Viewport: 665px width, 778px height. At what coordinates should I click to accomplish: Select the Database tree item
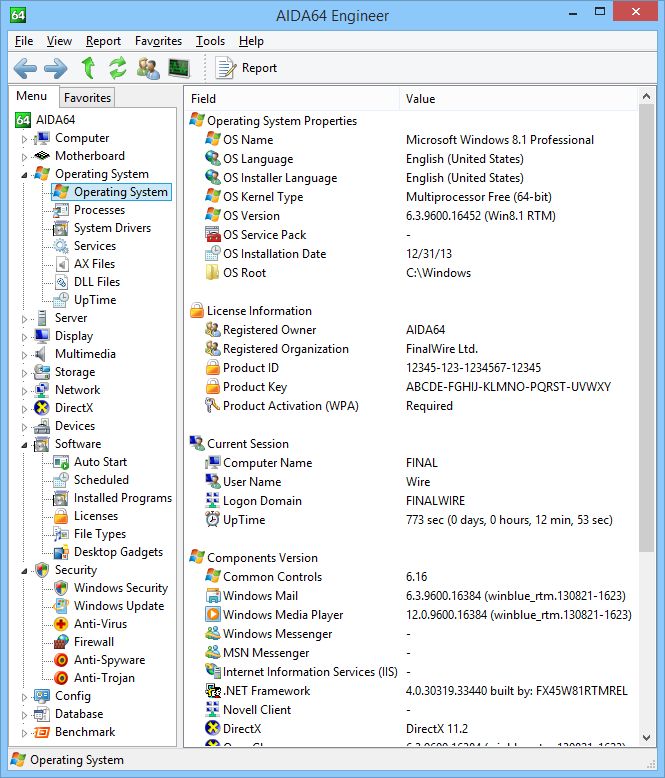click(79, 714)
